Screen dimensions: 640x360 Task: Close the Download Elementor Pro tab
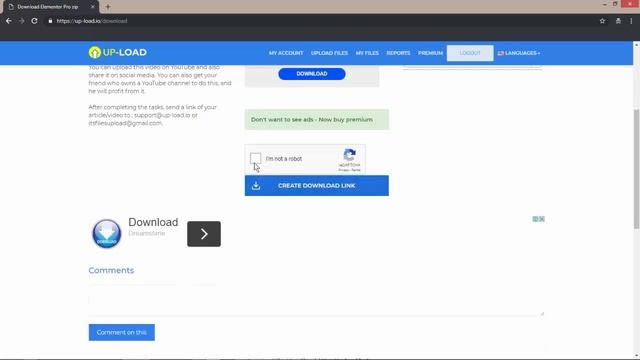click(93, 7)
